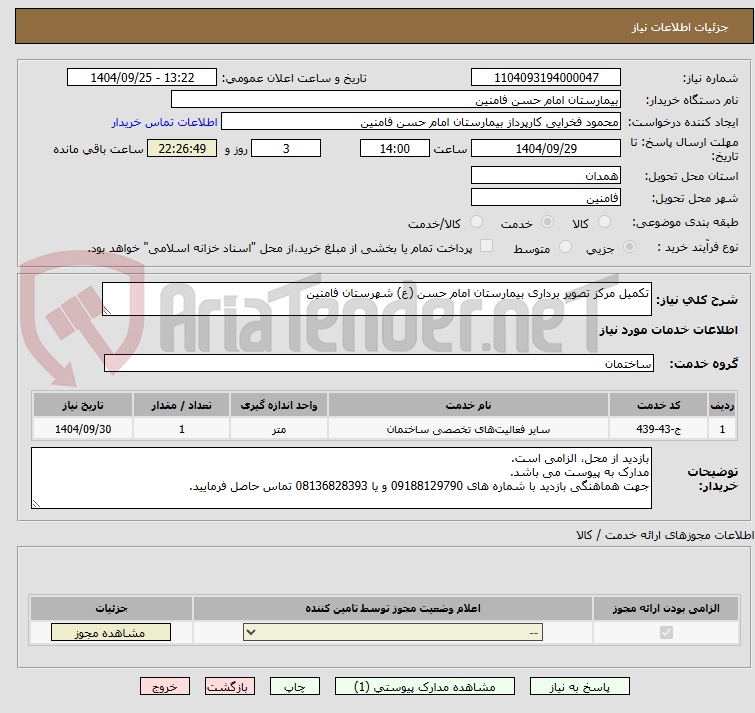Click the deadline time field 14:00
Viewport: 755px width, 713px height.
pos(395,148)
